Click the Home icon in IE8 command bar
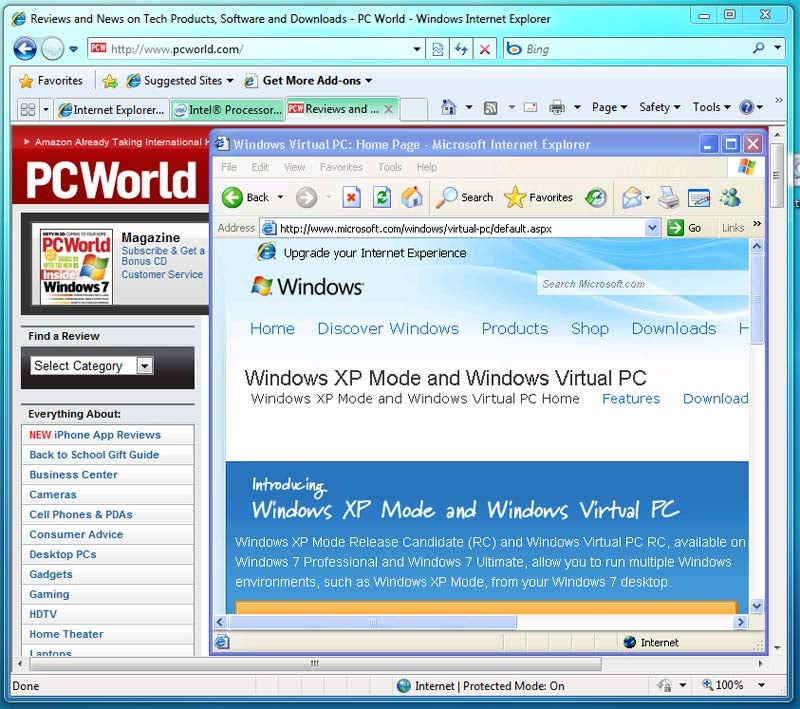The width and height of the screenshot is (800, 709). [448, 107]
